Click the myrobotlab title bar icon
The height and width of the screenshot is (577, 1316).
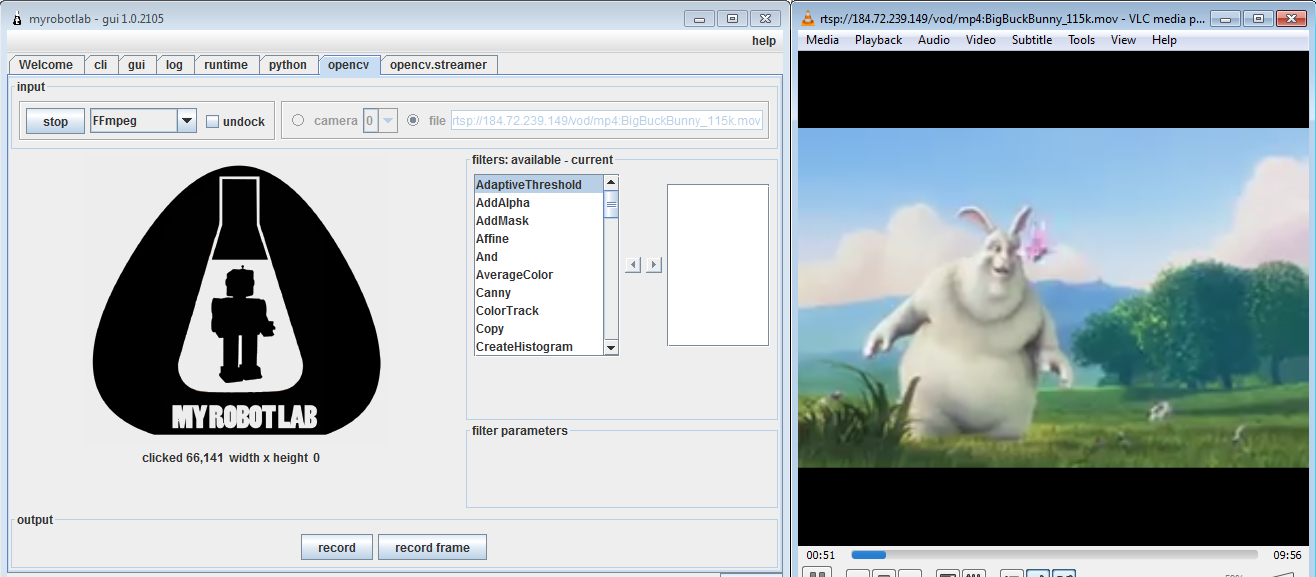click(x=17, y=18)
